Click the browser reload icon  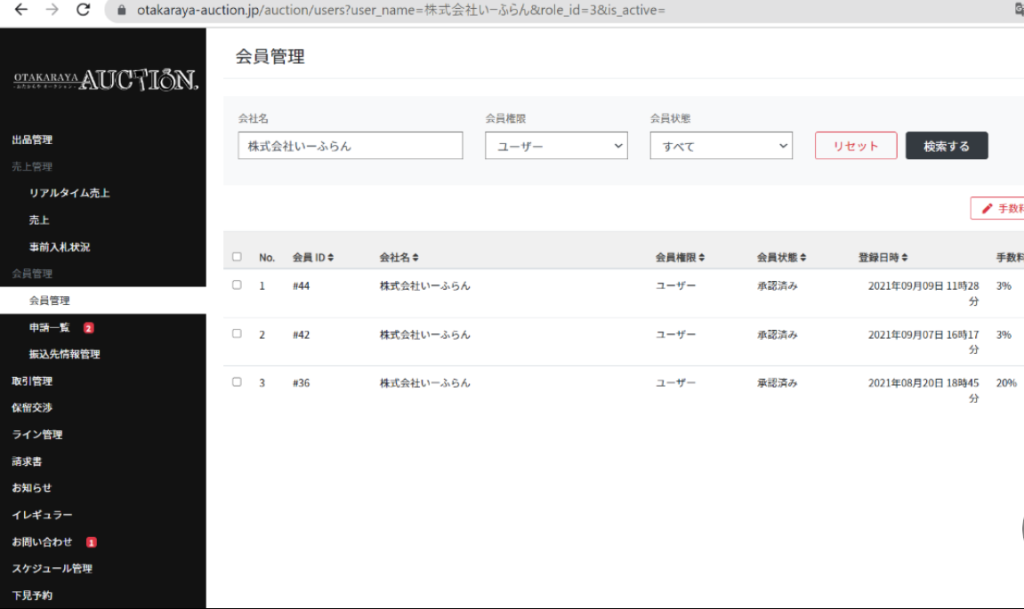(83, 10)
